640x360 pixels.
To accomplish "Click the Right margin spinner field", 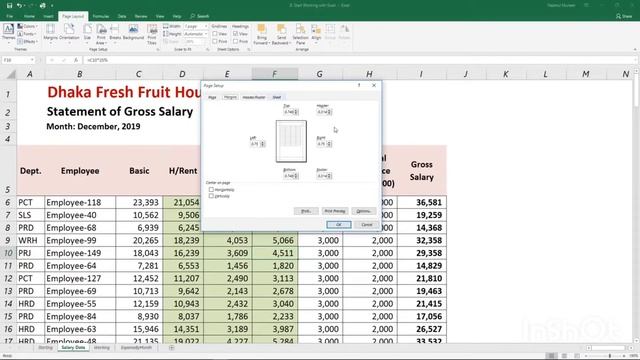I will coord(324,144).
